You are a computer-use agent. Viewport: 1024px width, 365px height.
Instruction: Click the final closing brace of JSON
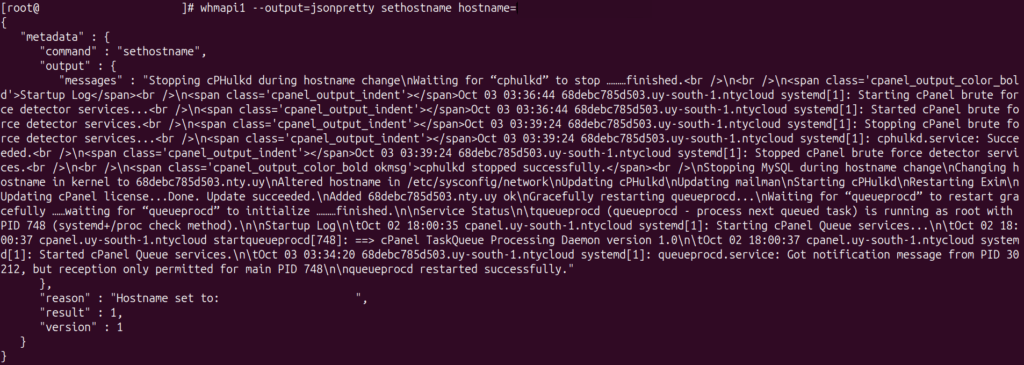[x=4, y=356]
